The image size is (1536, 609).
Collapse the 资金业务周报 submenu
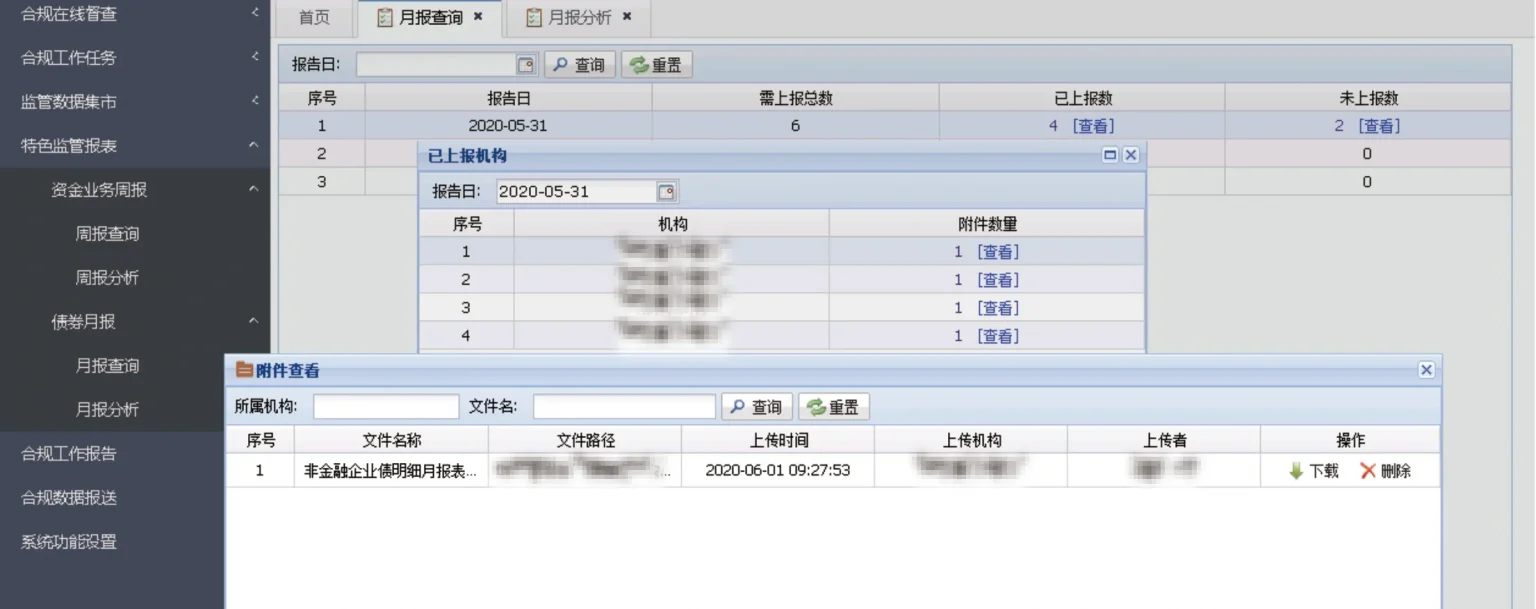coord(254,190)
